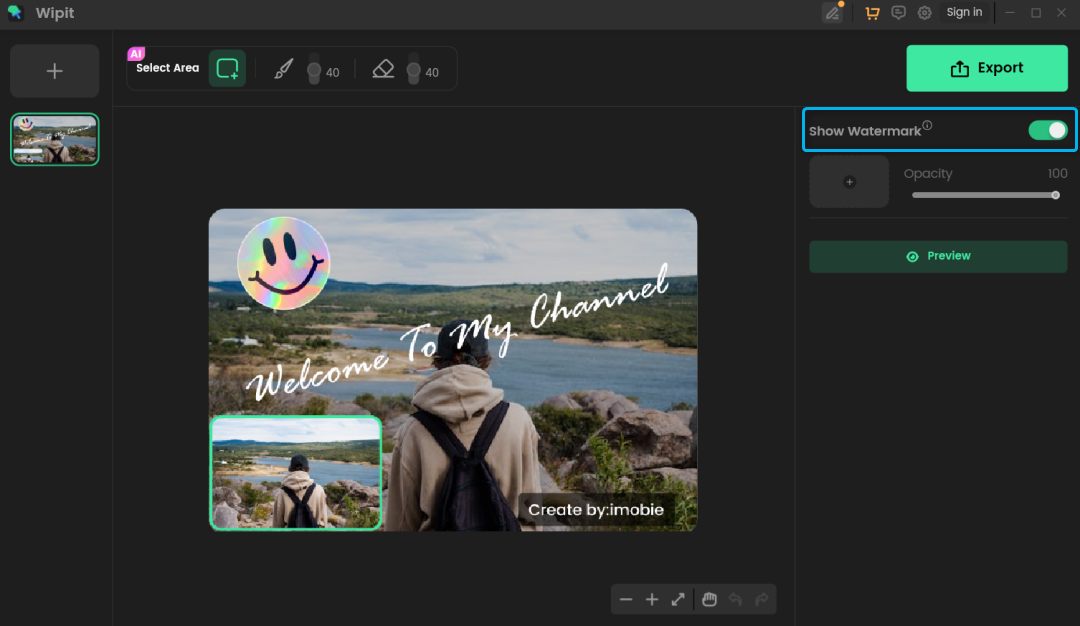This screenshot has width=1080, height=626.
Task: Open the app settings gear
Action: click(924, 12)
